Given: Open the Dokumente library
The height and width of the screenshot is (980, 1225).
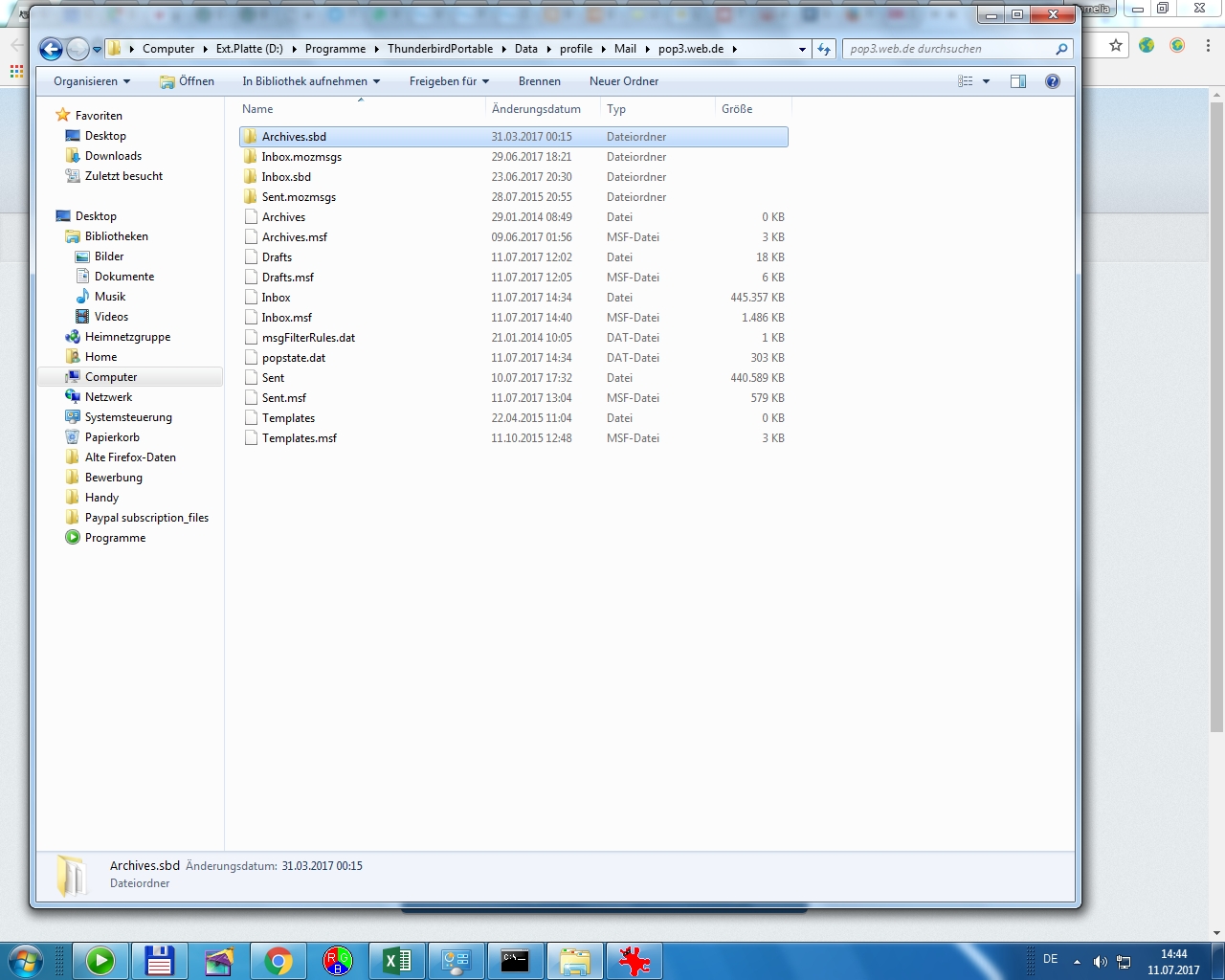Looking at the screenshot, I should click(123, 277).
